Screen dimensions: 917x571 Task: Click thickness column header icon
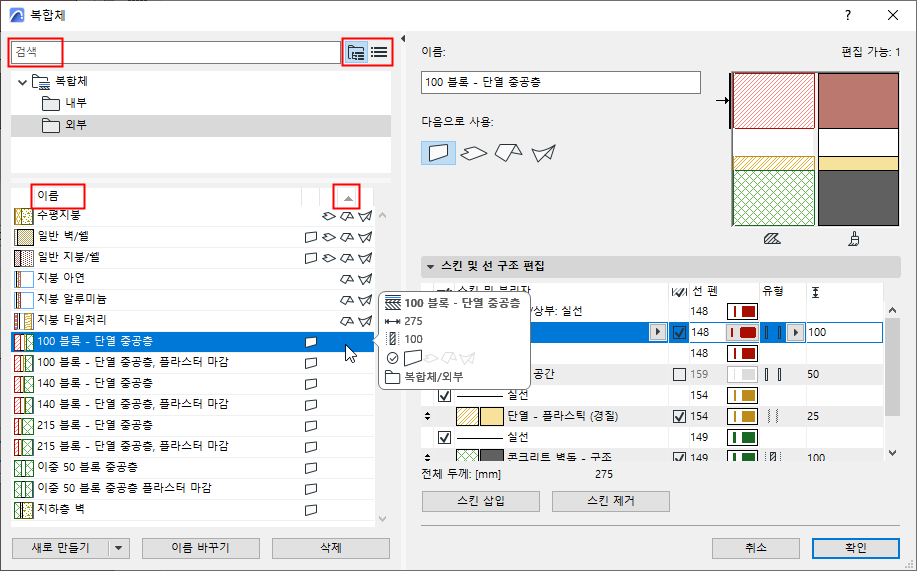pyautogui.click(x=815, y=292)
